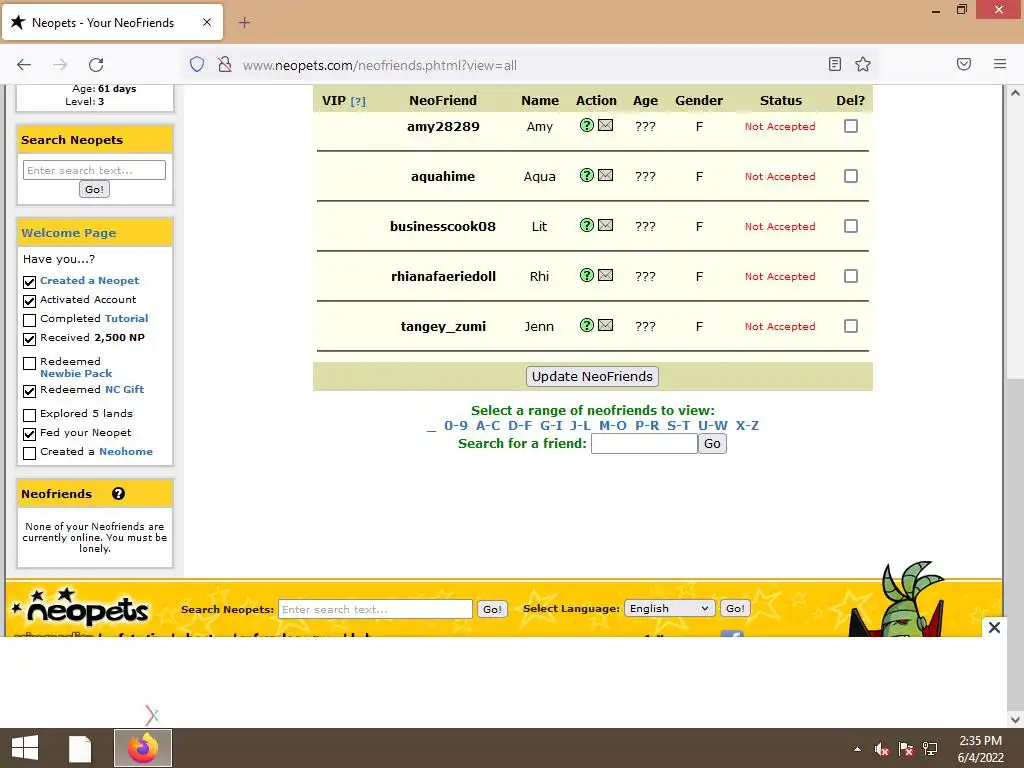1024x768 pixels.
Task: Check delete box for aquahime
Action: click(x=850, y=176)
